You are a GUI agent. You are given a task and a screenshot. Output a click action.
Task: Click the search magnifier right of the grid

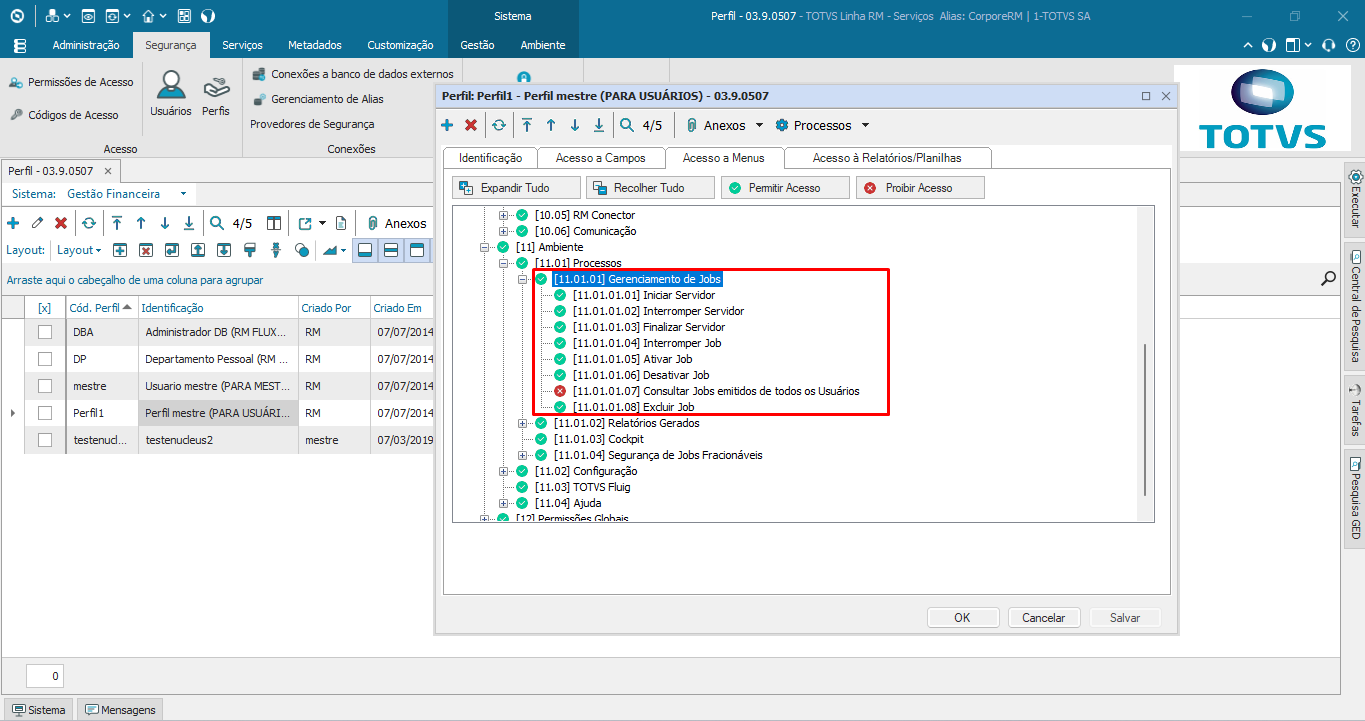[1328, 279]
